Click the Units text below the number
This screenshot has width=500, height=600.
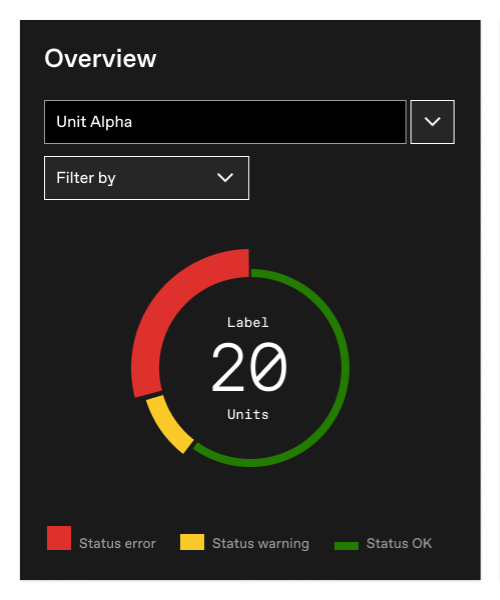(248, 414)
